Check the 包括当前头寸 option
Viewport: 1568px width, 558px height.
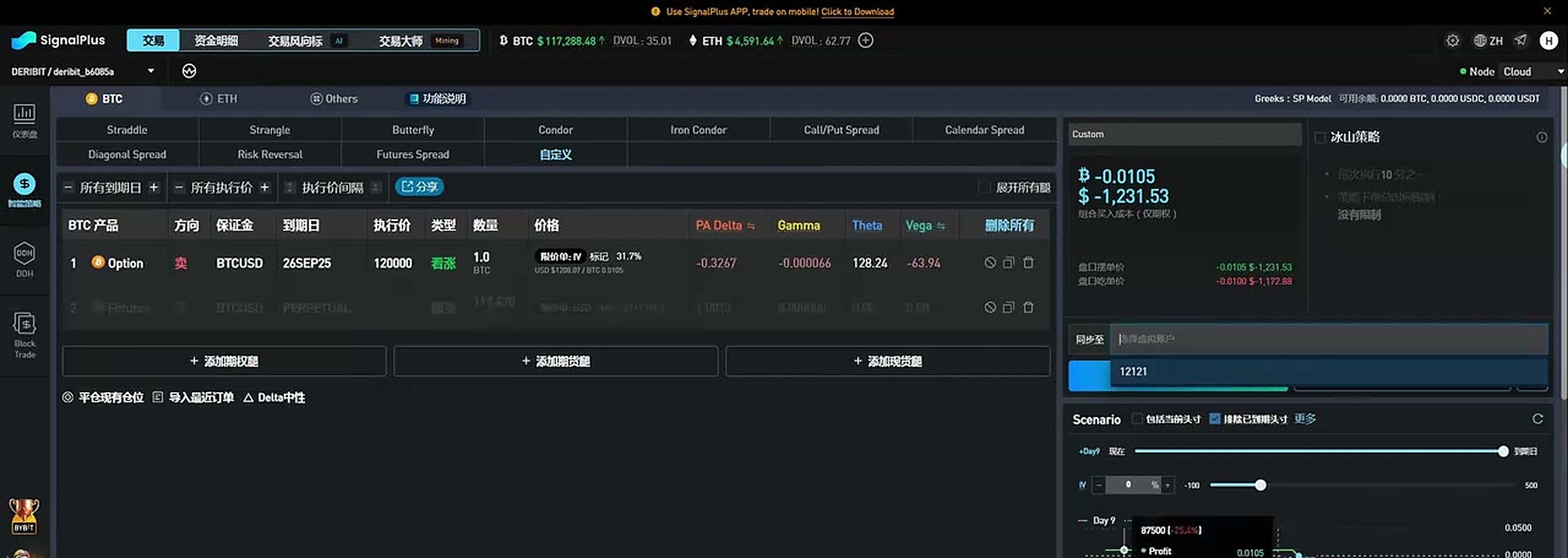(1137, 418)
